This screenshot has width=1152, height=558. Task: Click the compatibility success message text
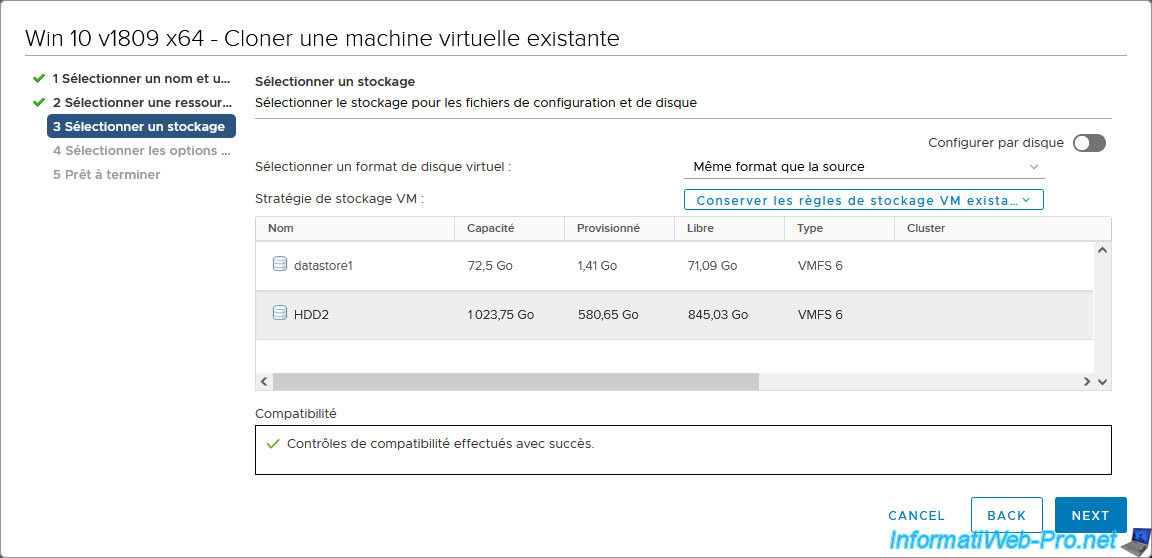click(440, 444)
